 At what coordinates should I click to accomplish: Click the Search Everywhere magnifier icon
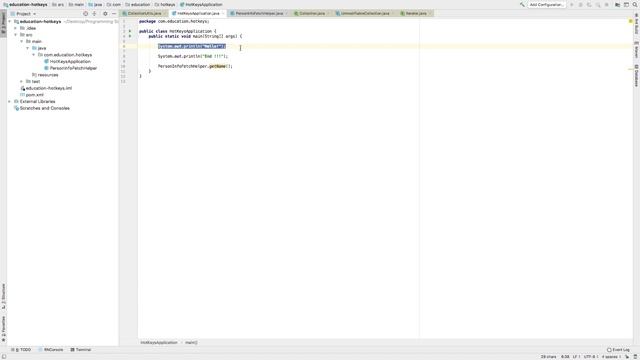635,4
